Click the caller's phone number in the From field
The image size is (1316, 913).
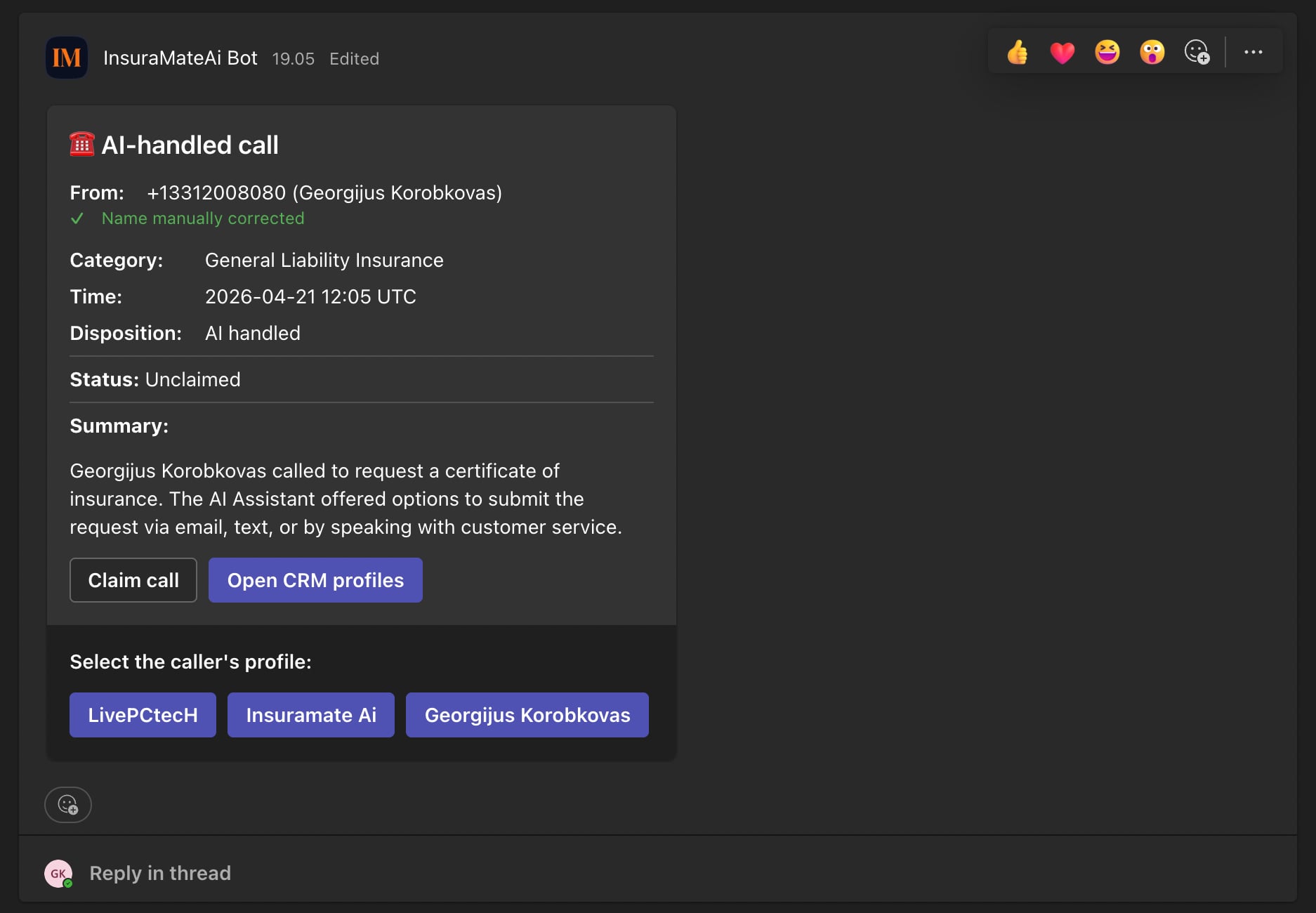tap(216, 192)
